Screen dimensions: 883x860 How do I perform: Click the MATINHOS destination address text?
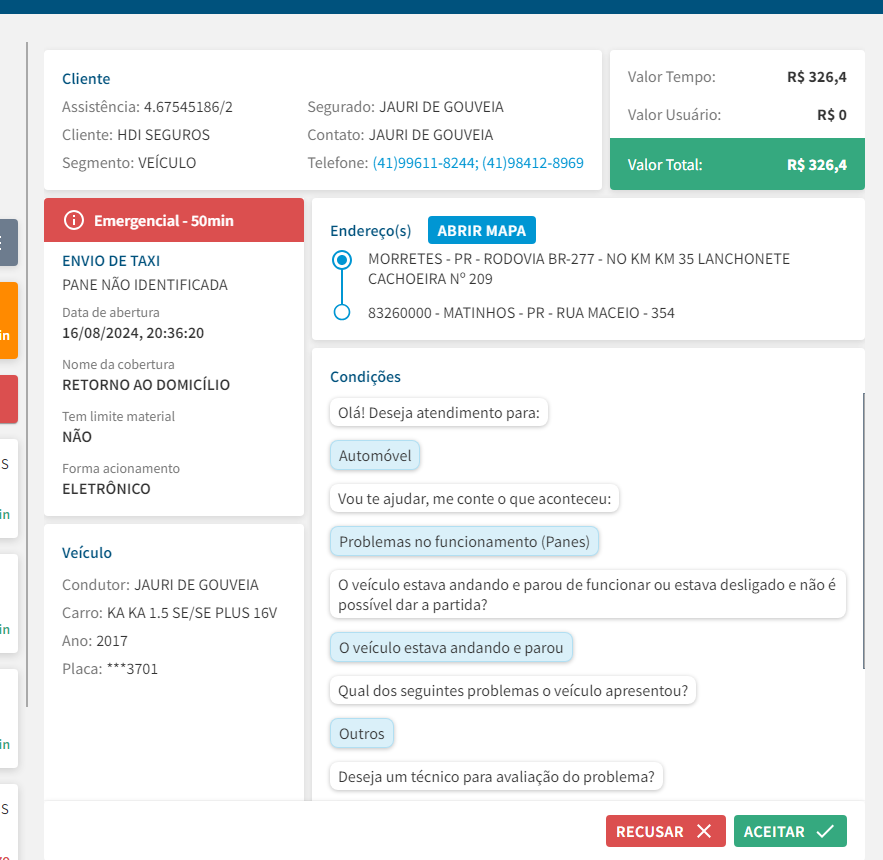521,313
